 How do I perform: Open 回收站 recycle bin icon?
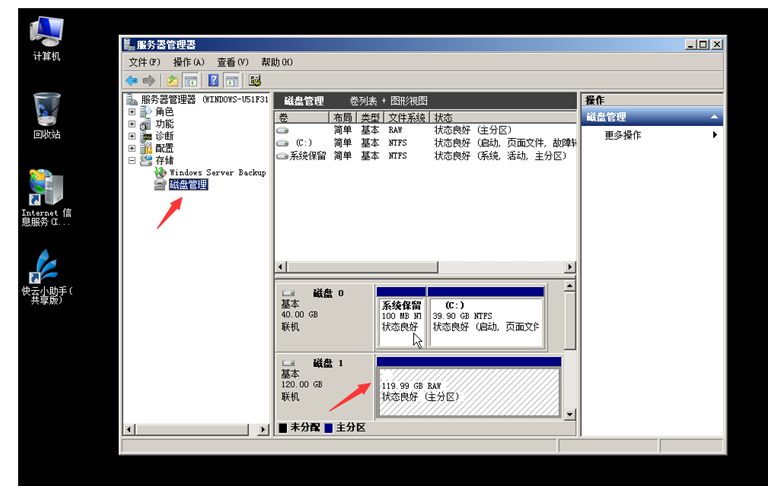[46, 112]
